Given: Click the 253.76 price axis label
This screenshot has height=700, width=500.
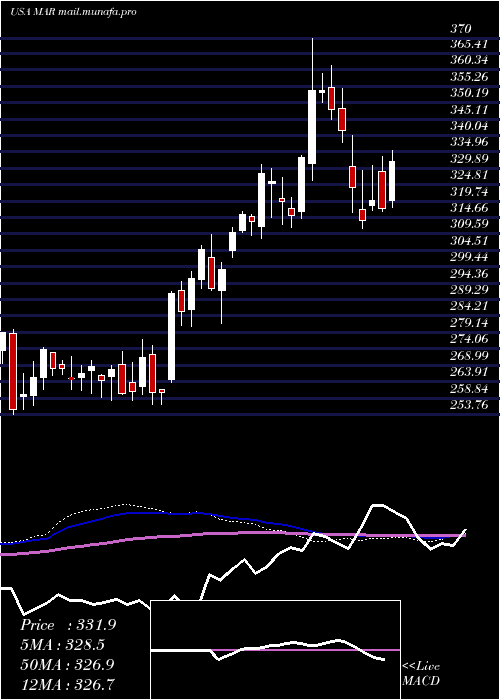Looking at the screenshot, I should coord(468,405).
